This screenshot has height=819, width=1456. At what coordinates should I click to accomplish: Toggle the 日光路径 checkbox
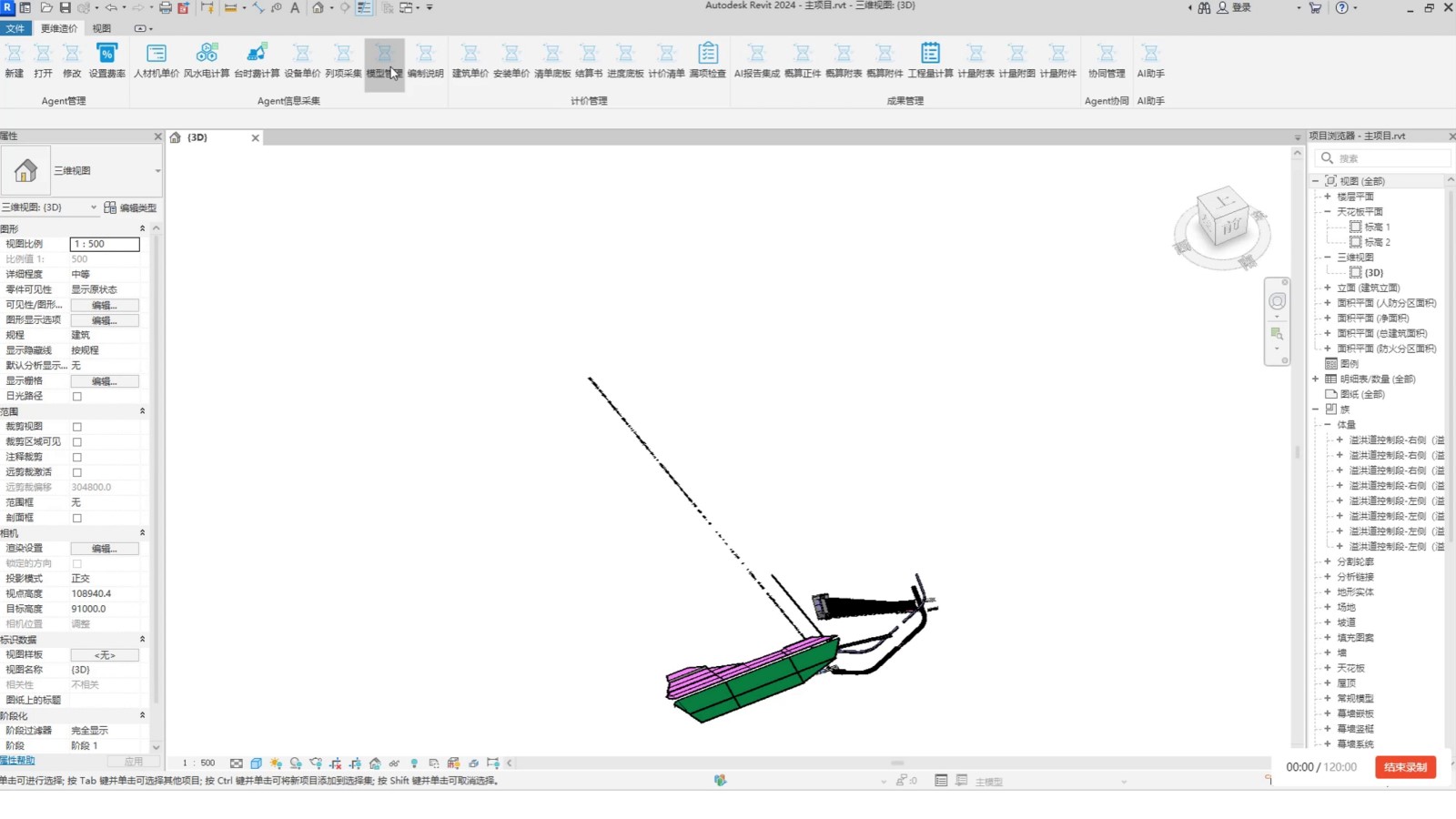(x=77, y=397)
